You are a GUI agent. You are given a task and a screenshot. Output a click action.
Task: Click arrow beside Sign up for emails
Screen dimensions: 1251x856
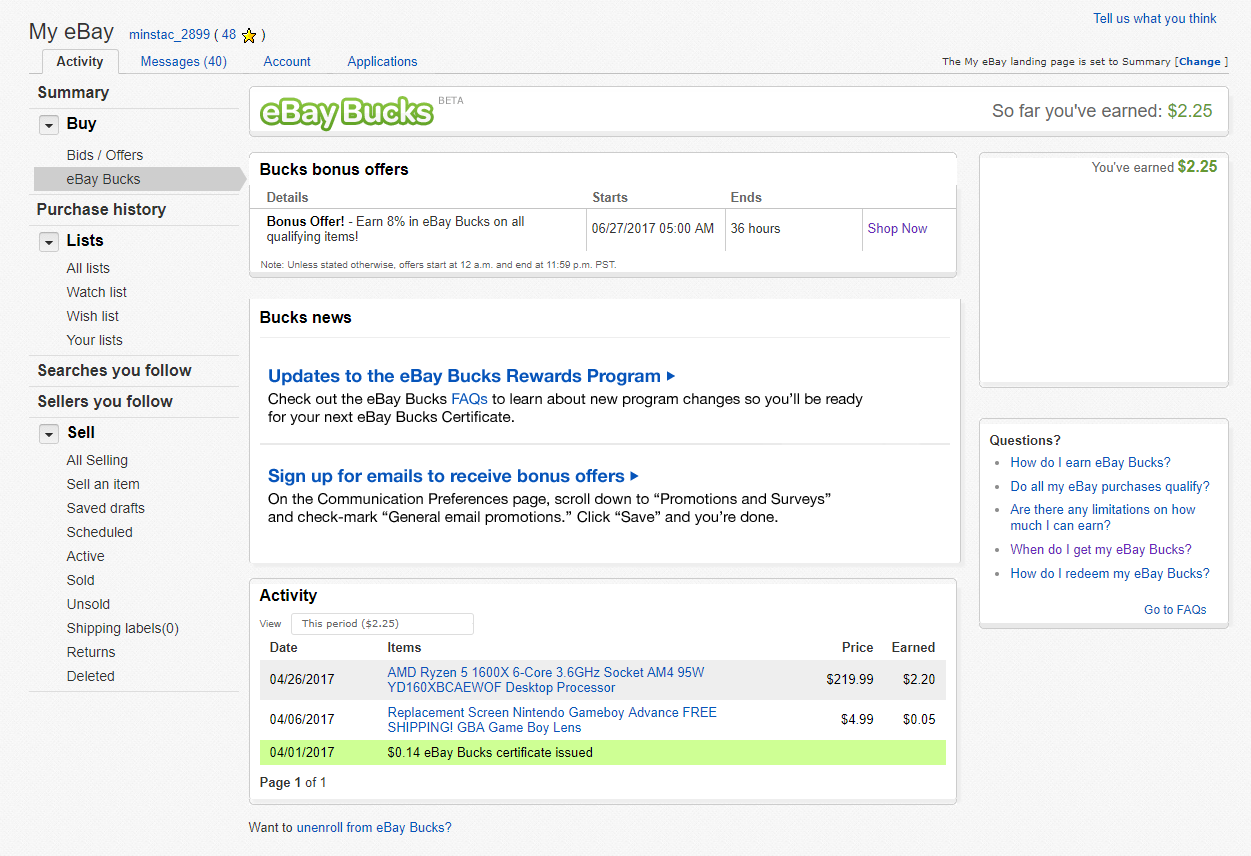click(635, 476)
